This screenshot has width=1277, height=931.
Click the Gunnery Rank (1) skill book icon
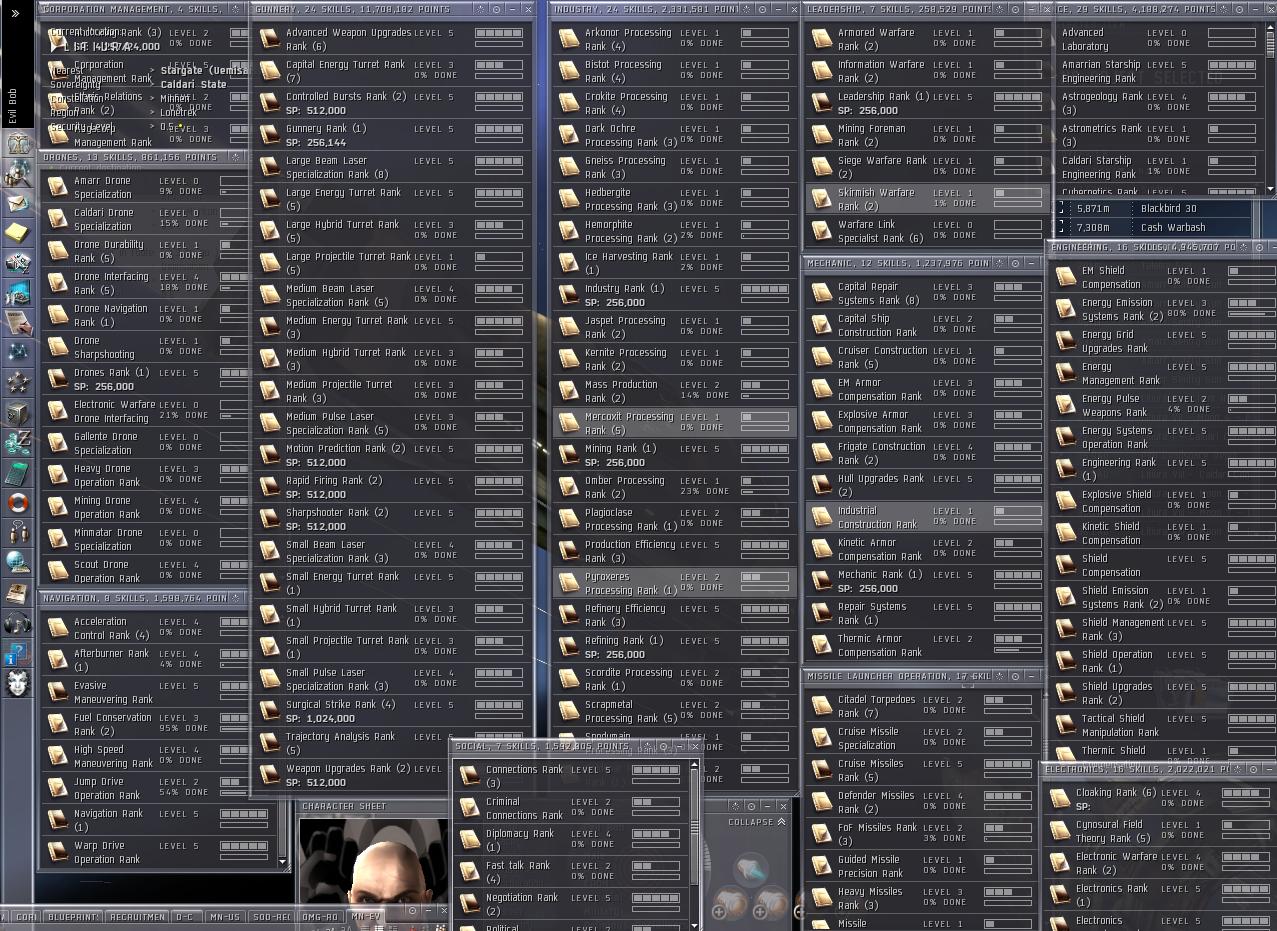pos(269,135)
